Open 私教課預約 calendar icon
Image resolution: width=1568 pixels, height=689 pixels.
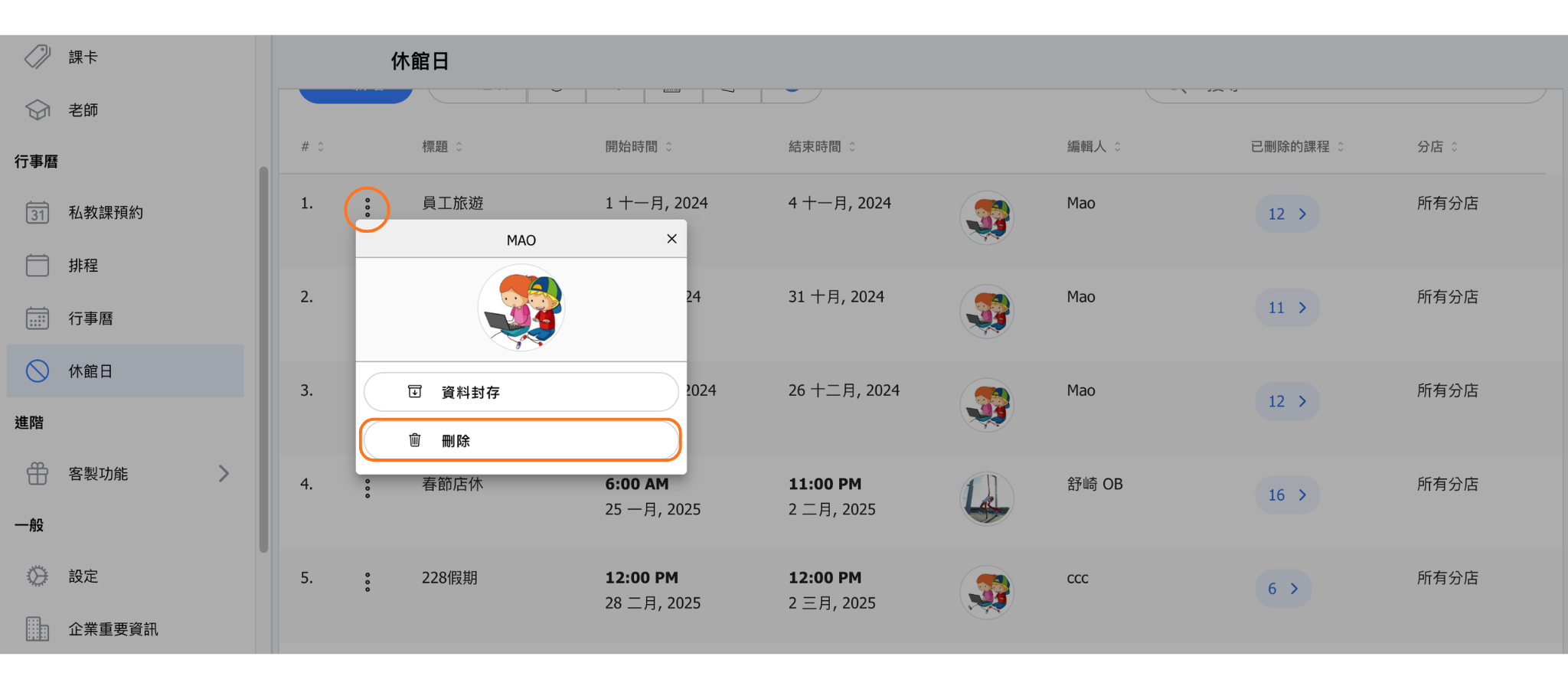click(37, 213)
